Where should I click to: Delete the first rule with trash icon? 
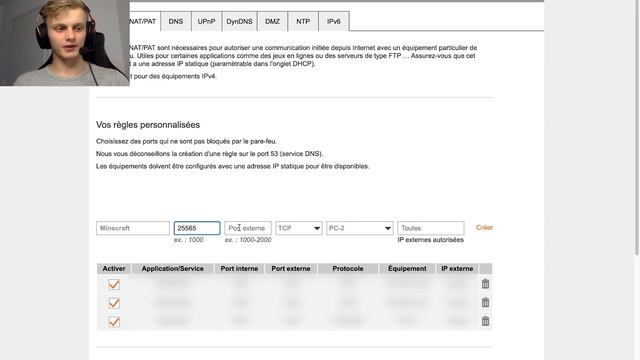[x=485, y=284]
